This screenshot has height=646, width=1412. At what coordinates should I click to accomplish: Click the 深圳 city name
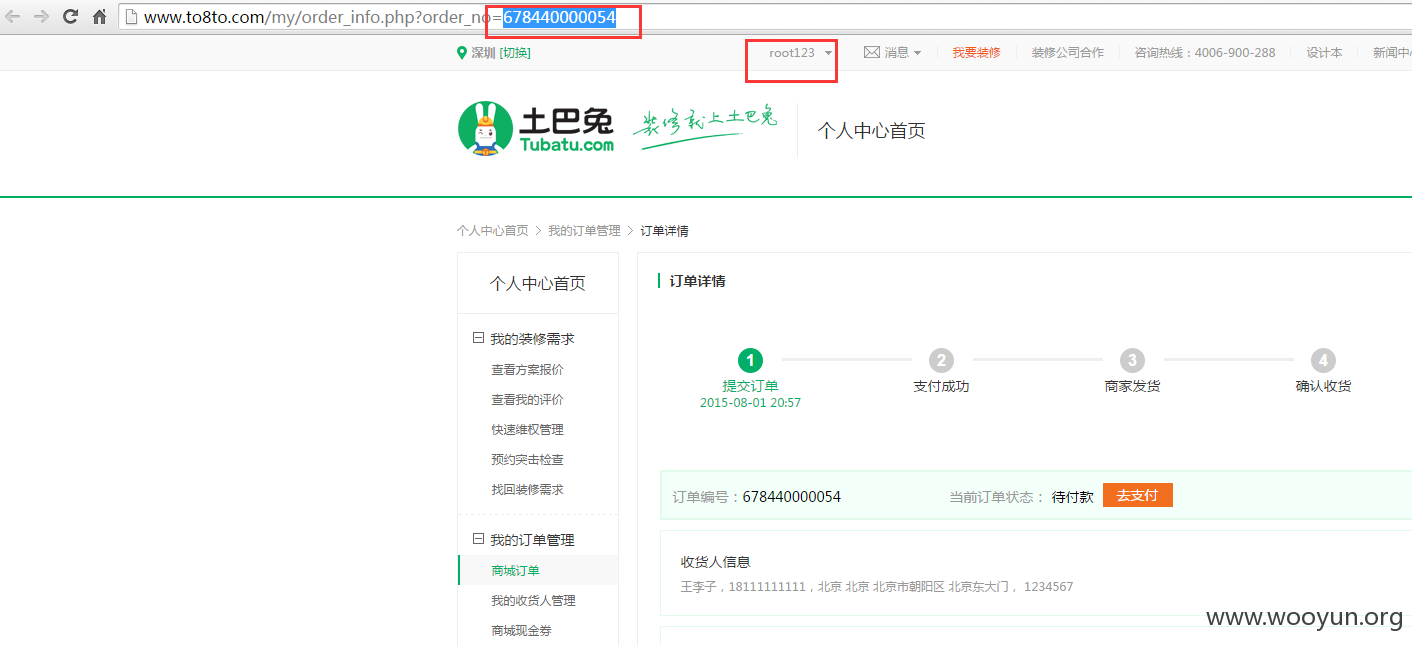click(483, 53)
